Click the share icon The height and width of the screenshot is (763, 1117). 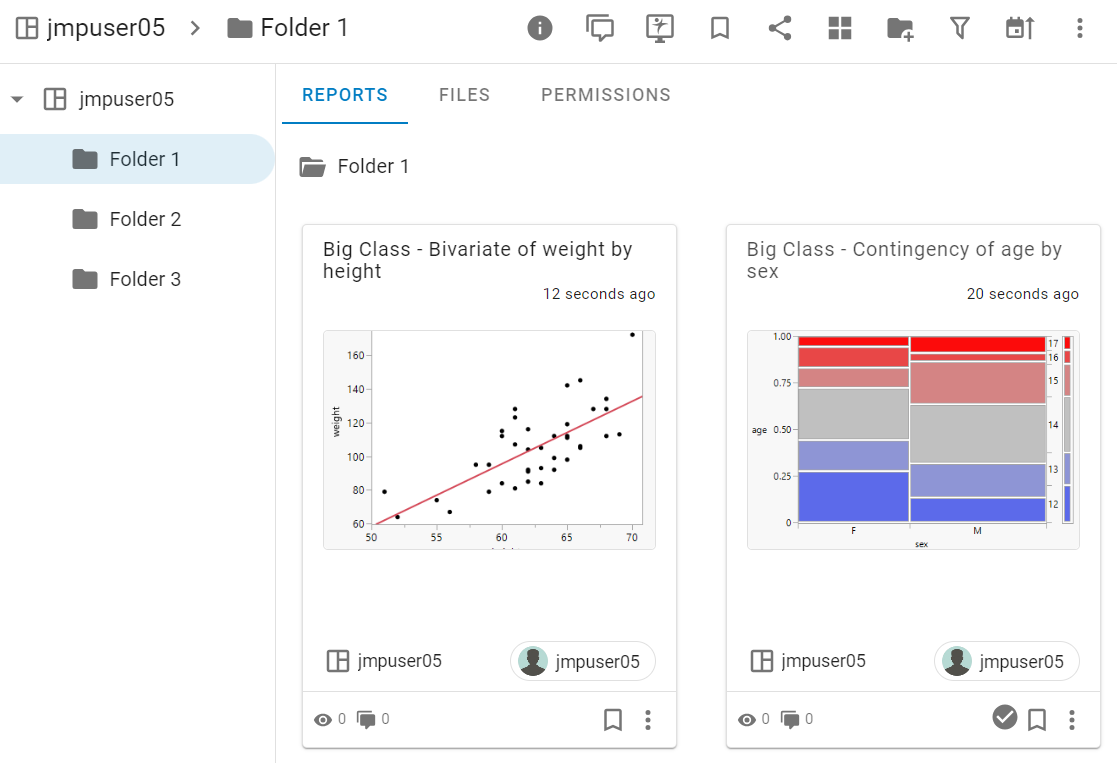coord(779,28)
